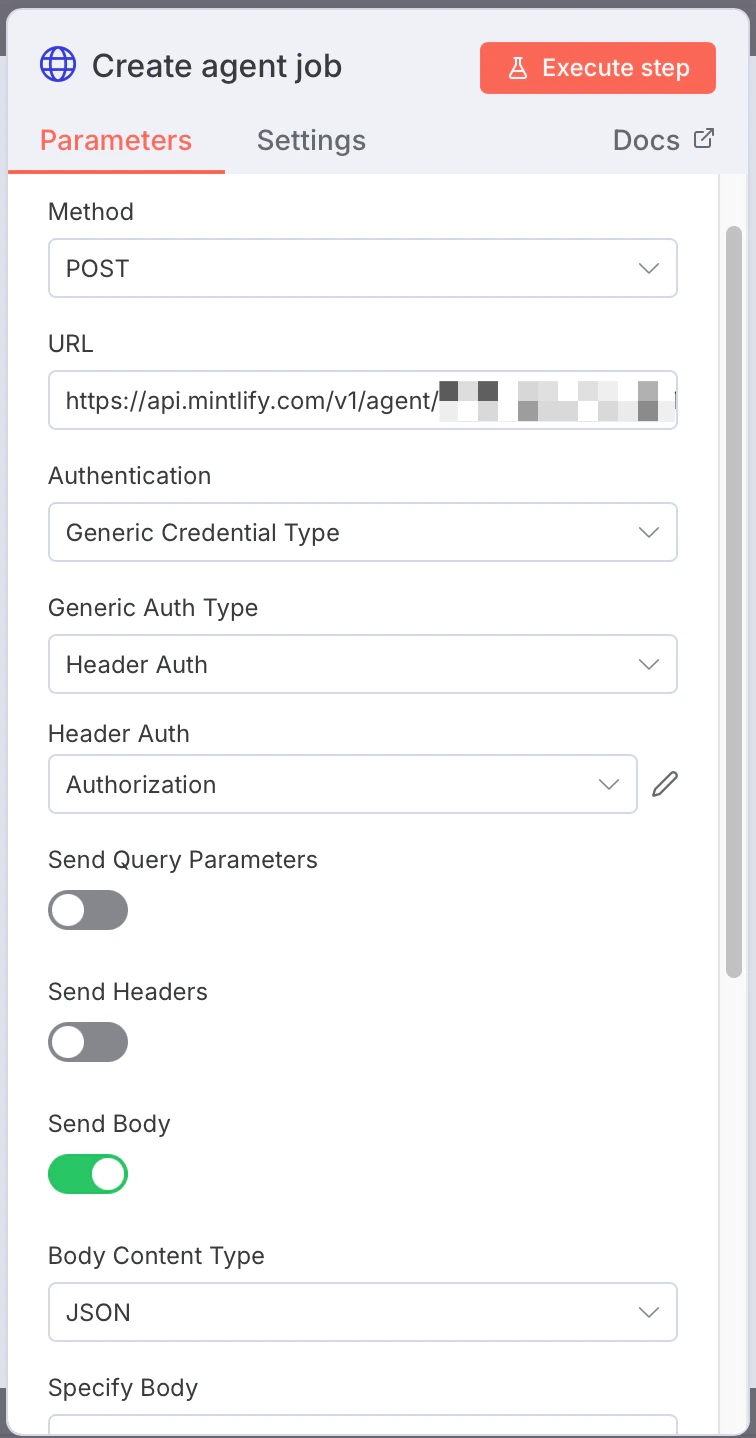Select the Parameters tab
The height and width of the screenshot is (1438, 756).
(116, 140)
